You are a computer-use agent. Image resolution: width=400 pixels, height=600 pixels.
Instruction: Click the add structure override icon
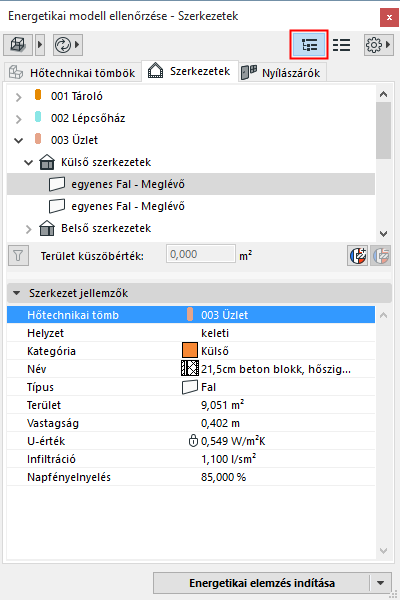(358, 256)
